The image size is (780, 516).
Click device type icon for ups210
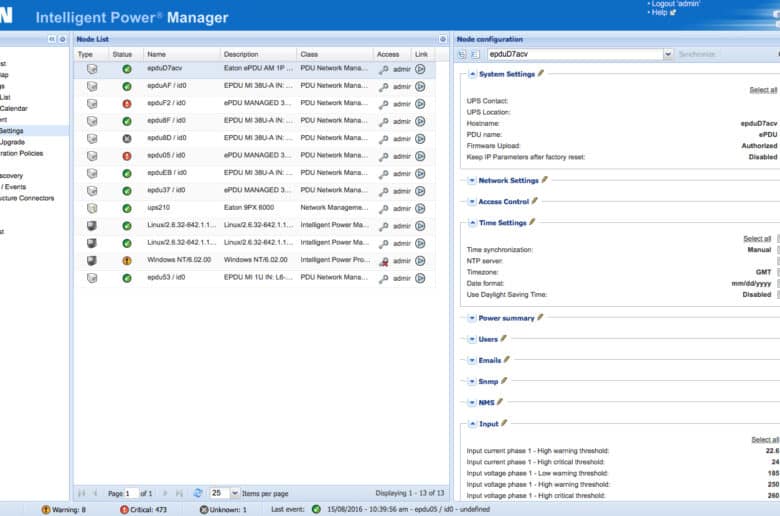click(x=92, y=208)
